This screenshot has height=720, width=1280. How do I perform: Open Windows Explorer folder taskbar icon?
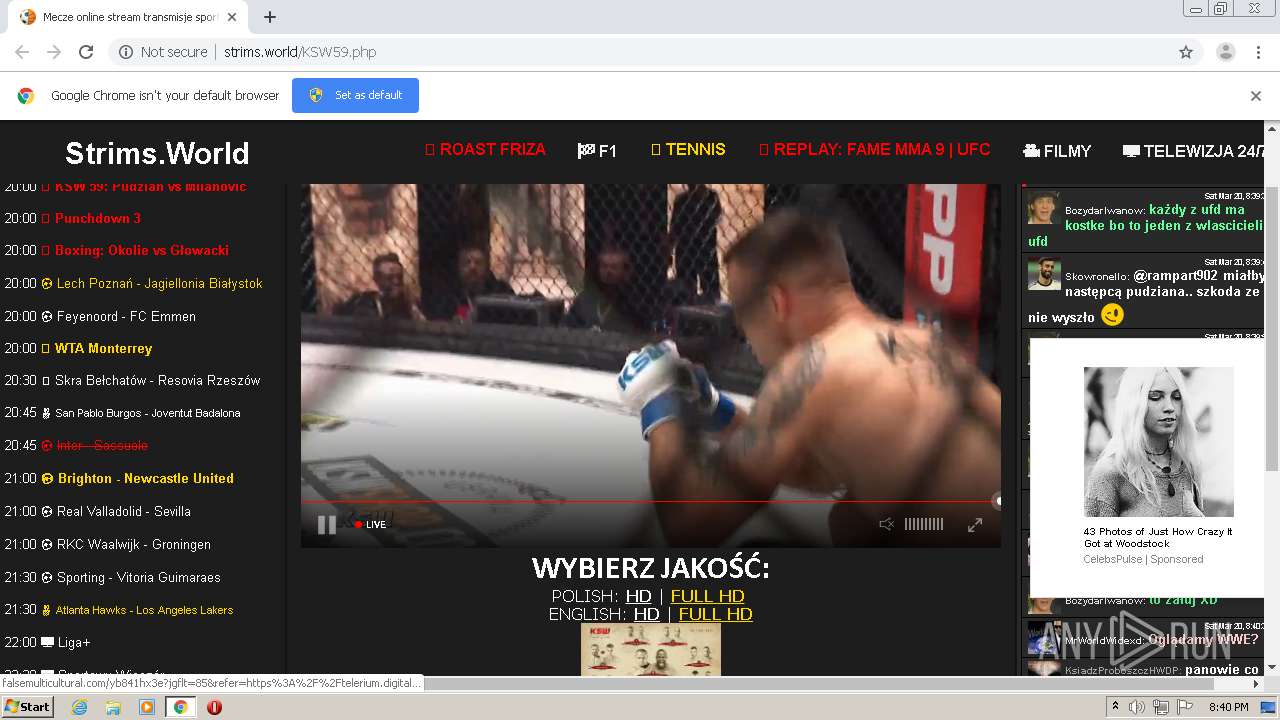click(113, 707)
